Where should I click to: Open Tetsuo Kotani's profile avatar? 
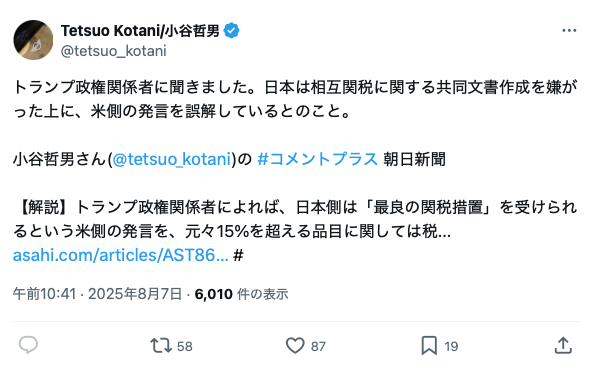[33, 40]
